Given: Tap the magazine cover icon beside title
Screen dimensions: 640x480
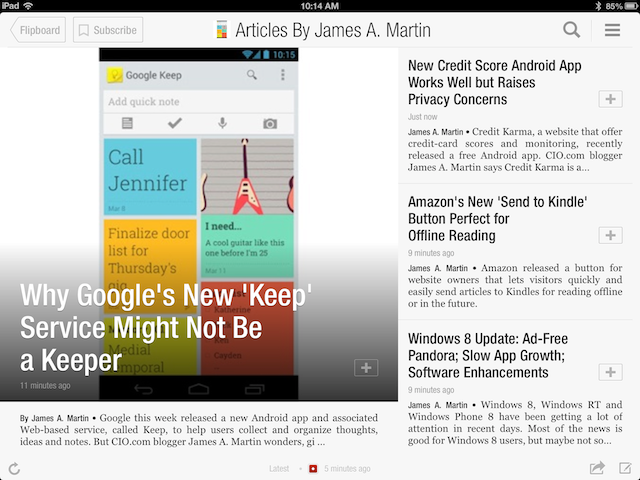Looking at the screenshot, I should pyautogui.click(x=222, y=30).
